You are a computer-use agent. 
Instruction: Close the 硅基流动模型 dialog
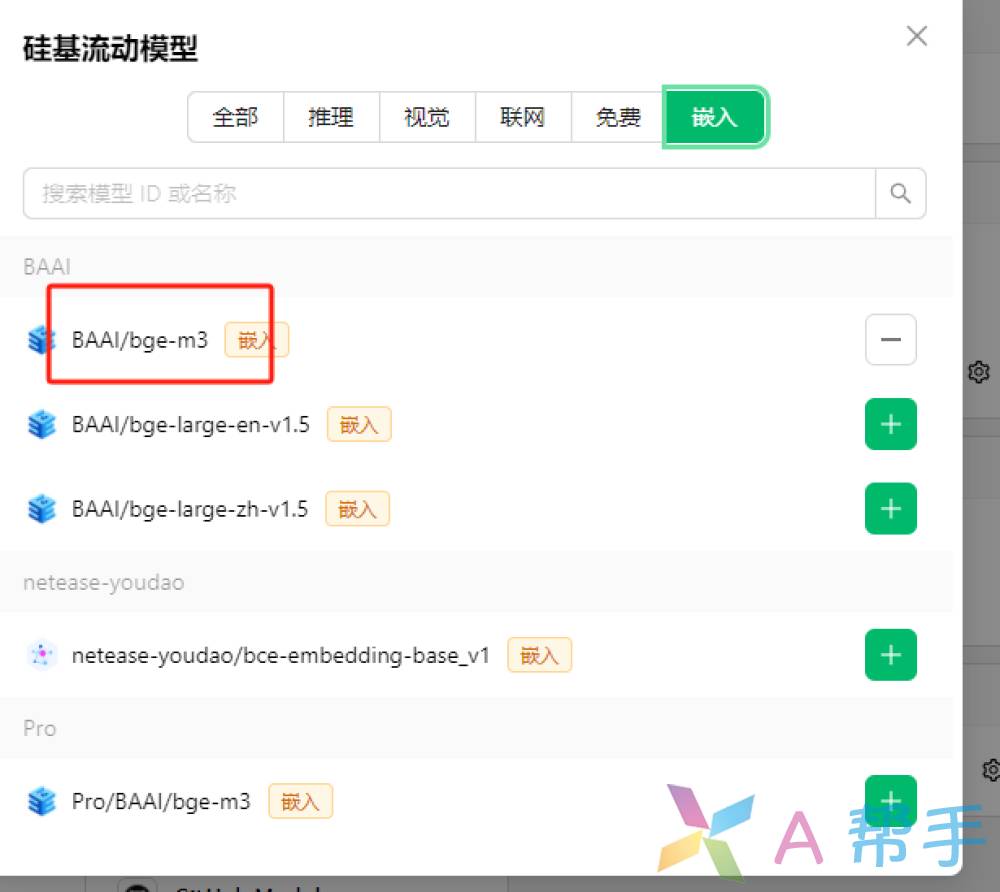(916, 36)
